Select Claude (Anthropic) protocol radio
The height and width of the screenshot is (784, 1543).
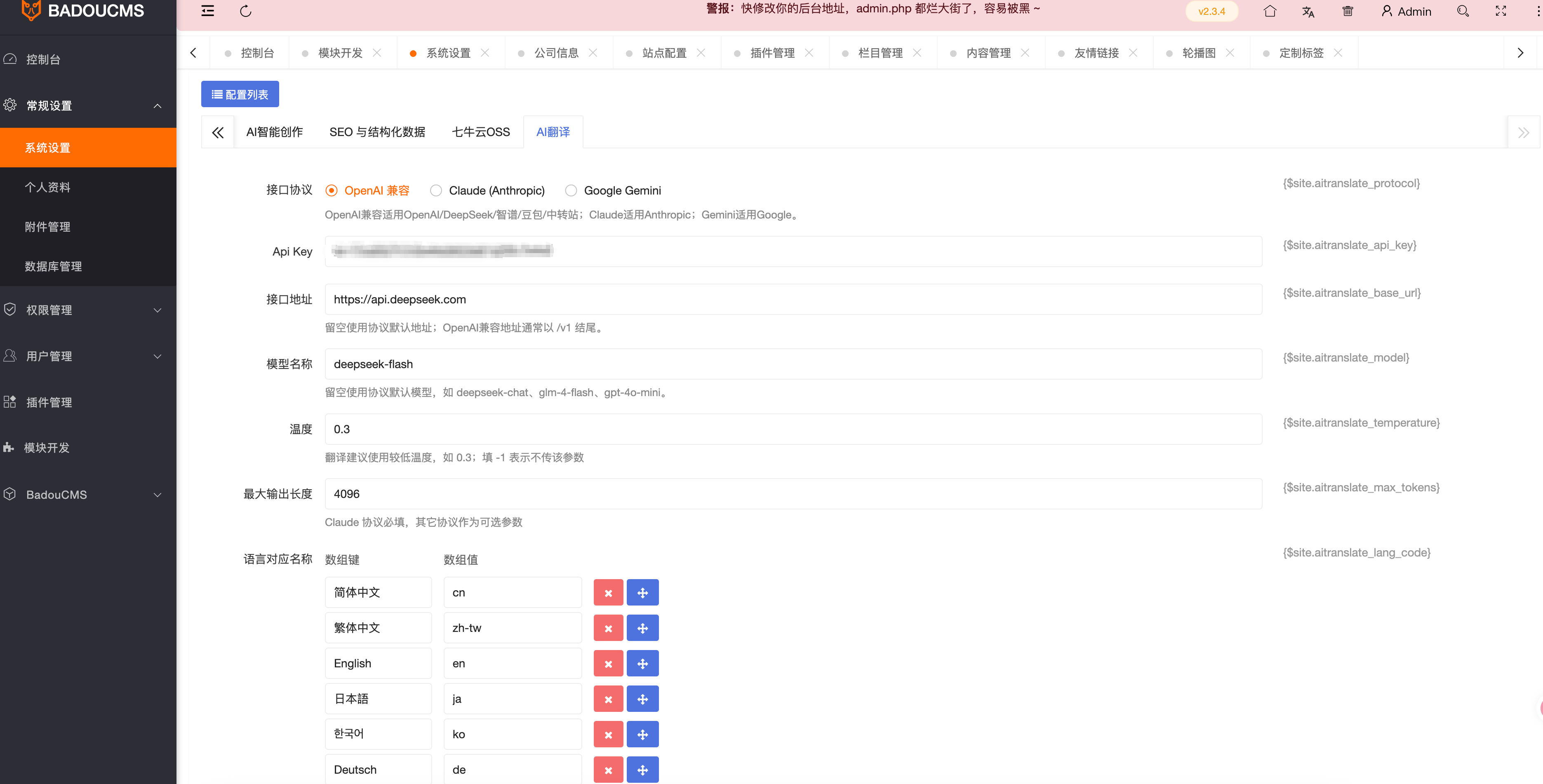click(436, 190)
